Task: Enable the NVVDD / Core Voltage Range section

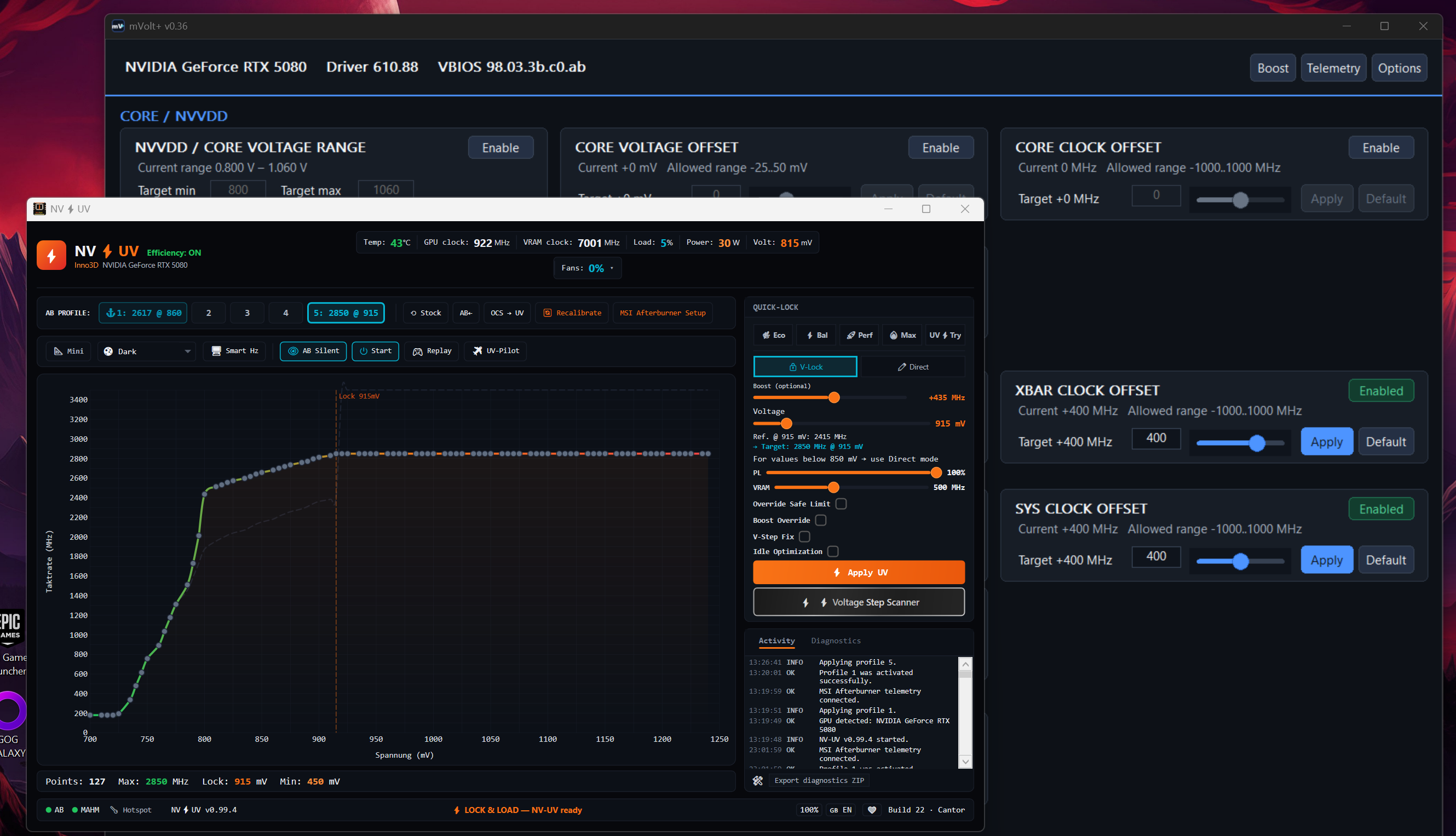Action: 500,148
